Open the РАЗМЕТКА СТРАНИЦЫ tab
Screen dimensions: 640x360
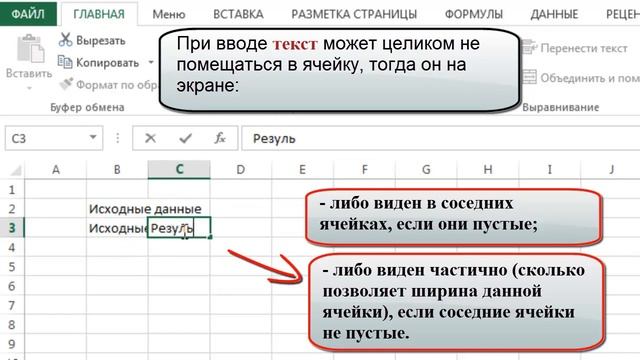(x=354, y=14)
